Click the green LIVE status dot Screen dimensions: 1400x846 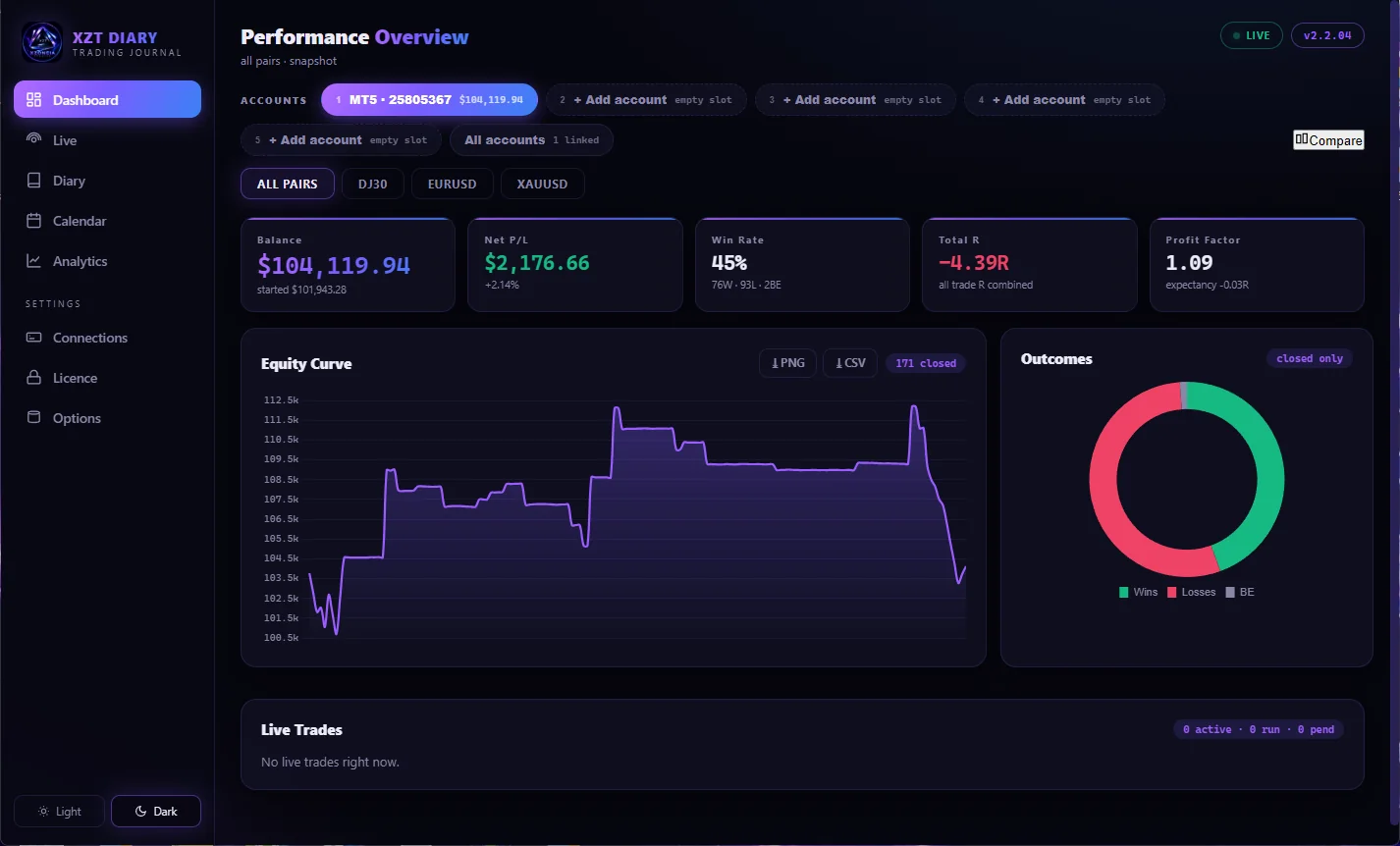1236,35
